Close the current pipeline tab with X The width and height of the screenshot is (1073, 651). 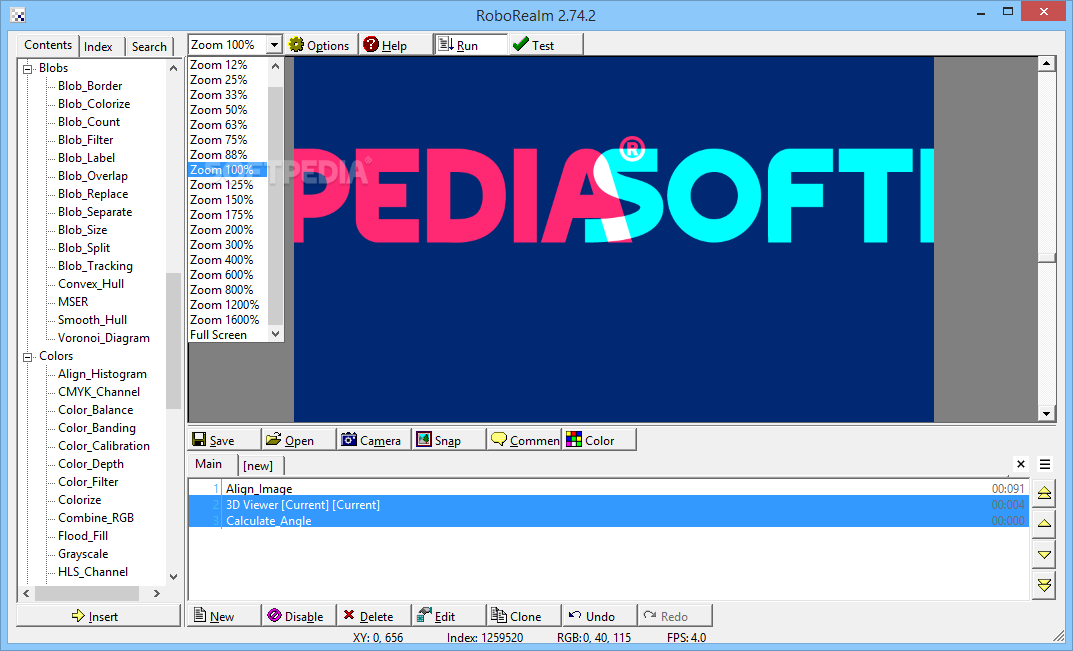pyautogui.click(x=1021, y=464)
